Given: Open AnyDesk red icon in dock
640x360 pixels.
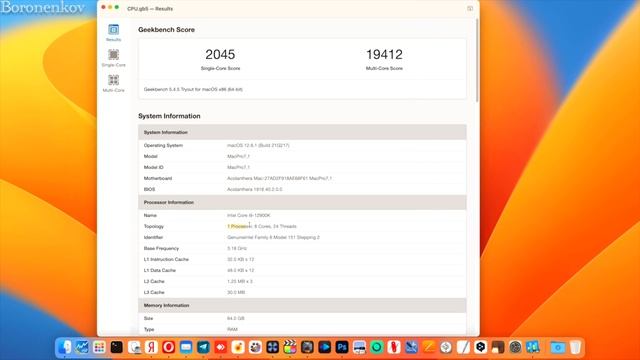Looking at the screenshot, I should pos(220,347).
